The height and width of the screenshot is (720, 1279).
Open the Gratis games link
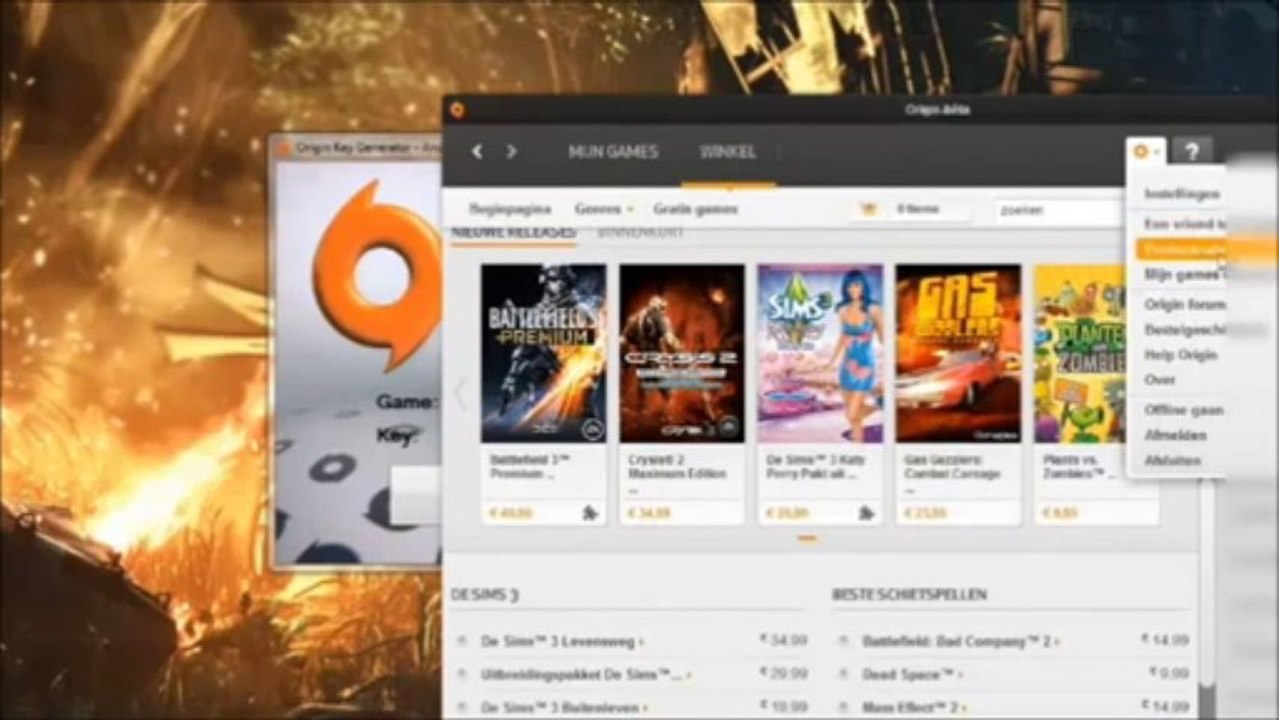point(695,210)
